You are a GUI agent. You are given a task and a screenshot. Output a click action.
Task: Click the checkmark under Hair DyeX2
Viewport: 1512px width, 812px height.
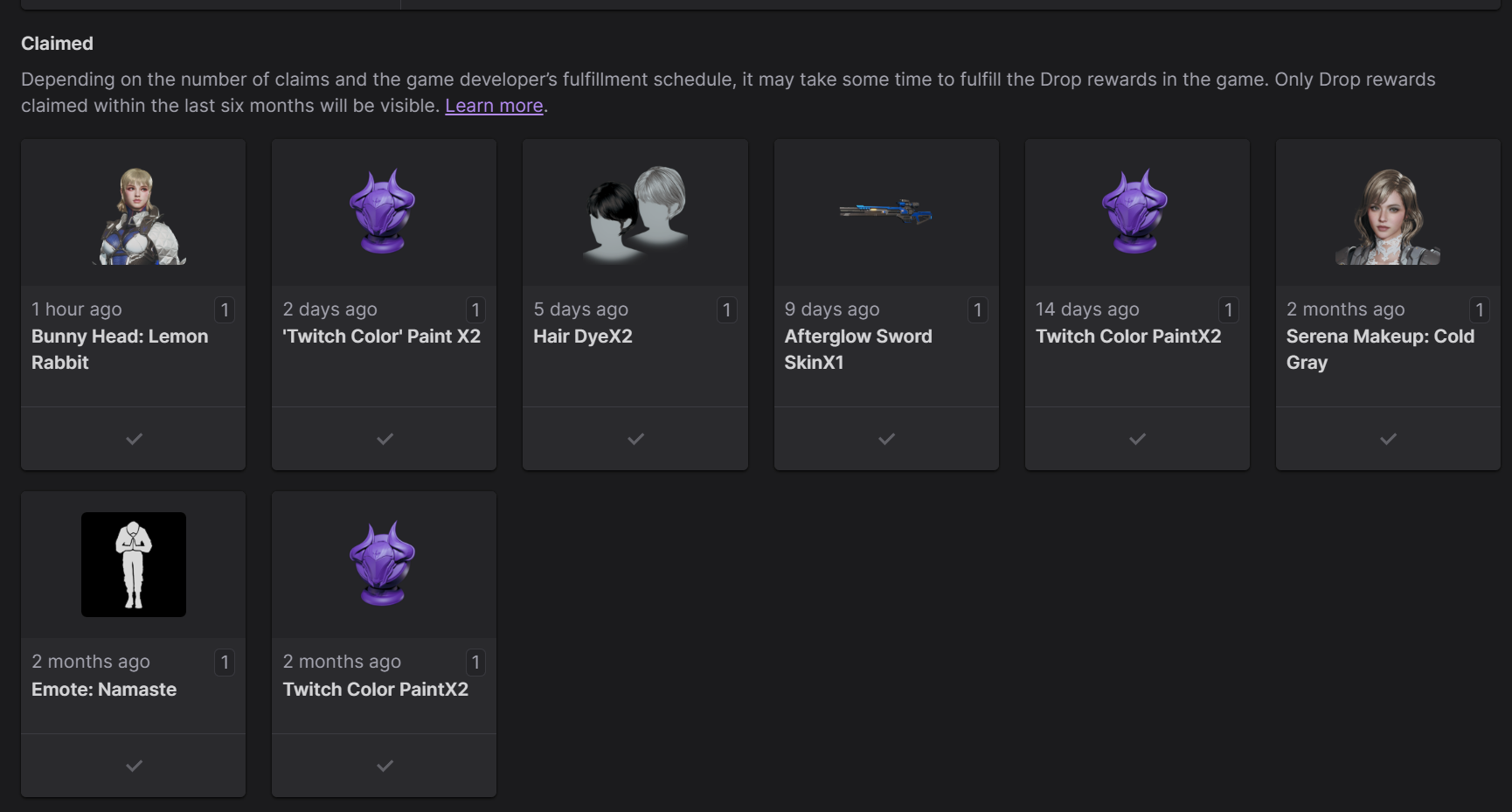point(635,439)
